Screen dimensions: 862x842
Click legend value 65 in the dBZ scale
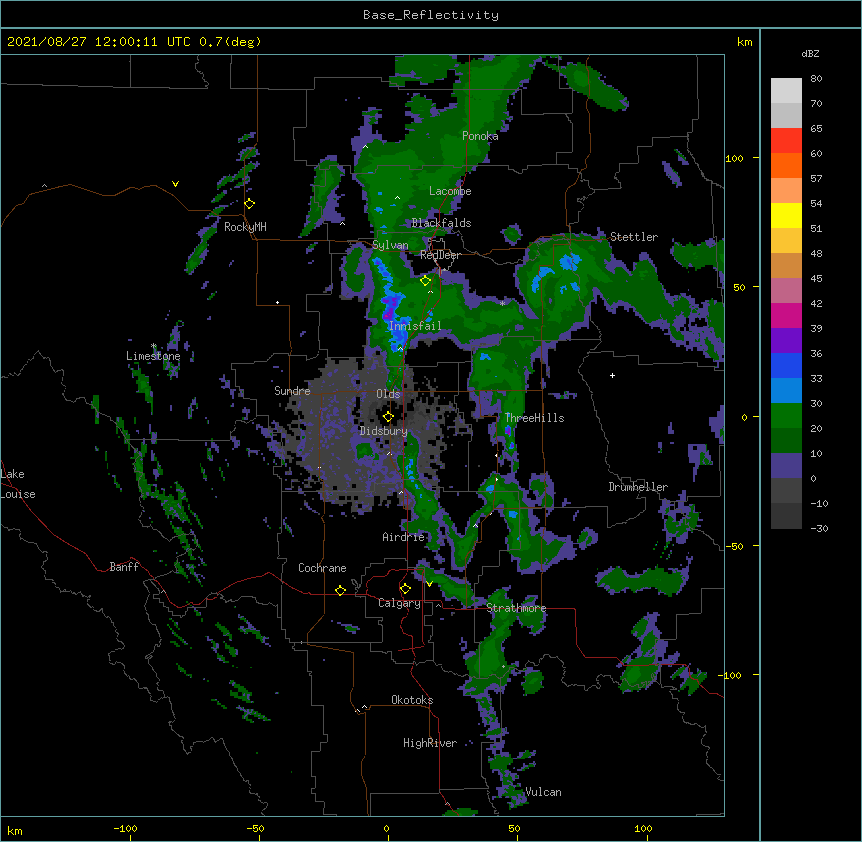click(816, 129)
